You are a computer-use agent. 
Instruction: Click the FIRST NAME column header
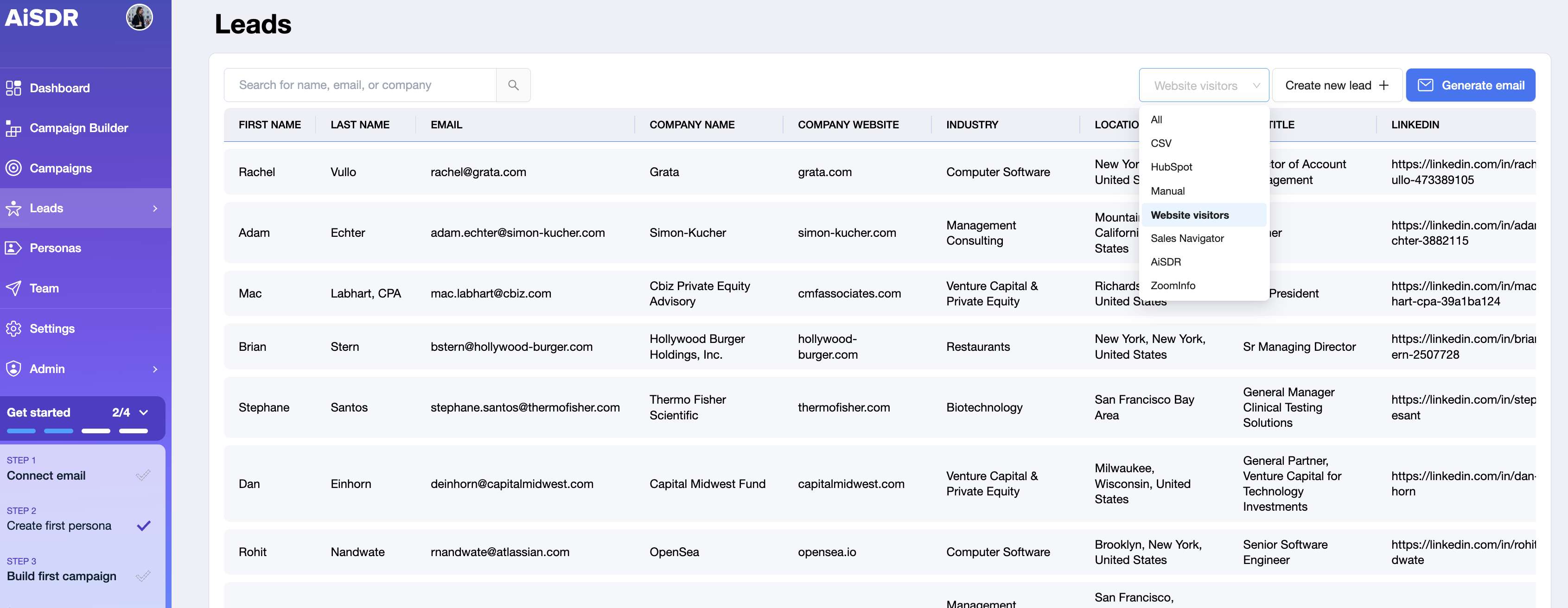tap(270, 125)
